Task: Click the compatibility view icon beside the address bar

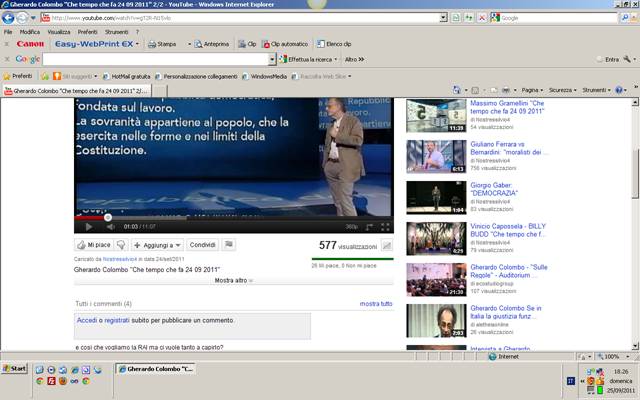Action: point(456,18)
